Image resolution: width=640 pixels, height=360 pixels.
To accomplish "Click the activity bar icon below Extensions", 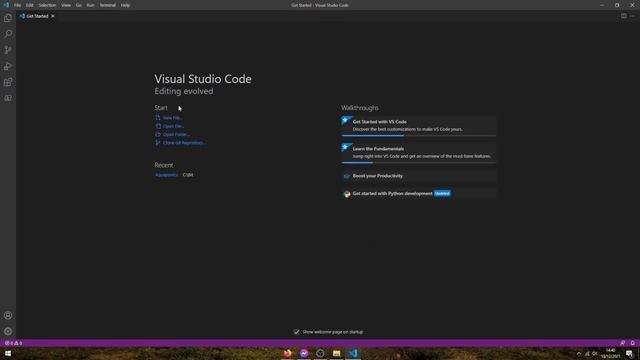I will click(8, 98).
